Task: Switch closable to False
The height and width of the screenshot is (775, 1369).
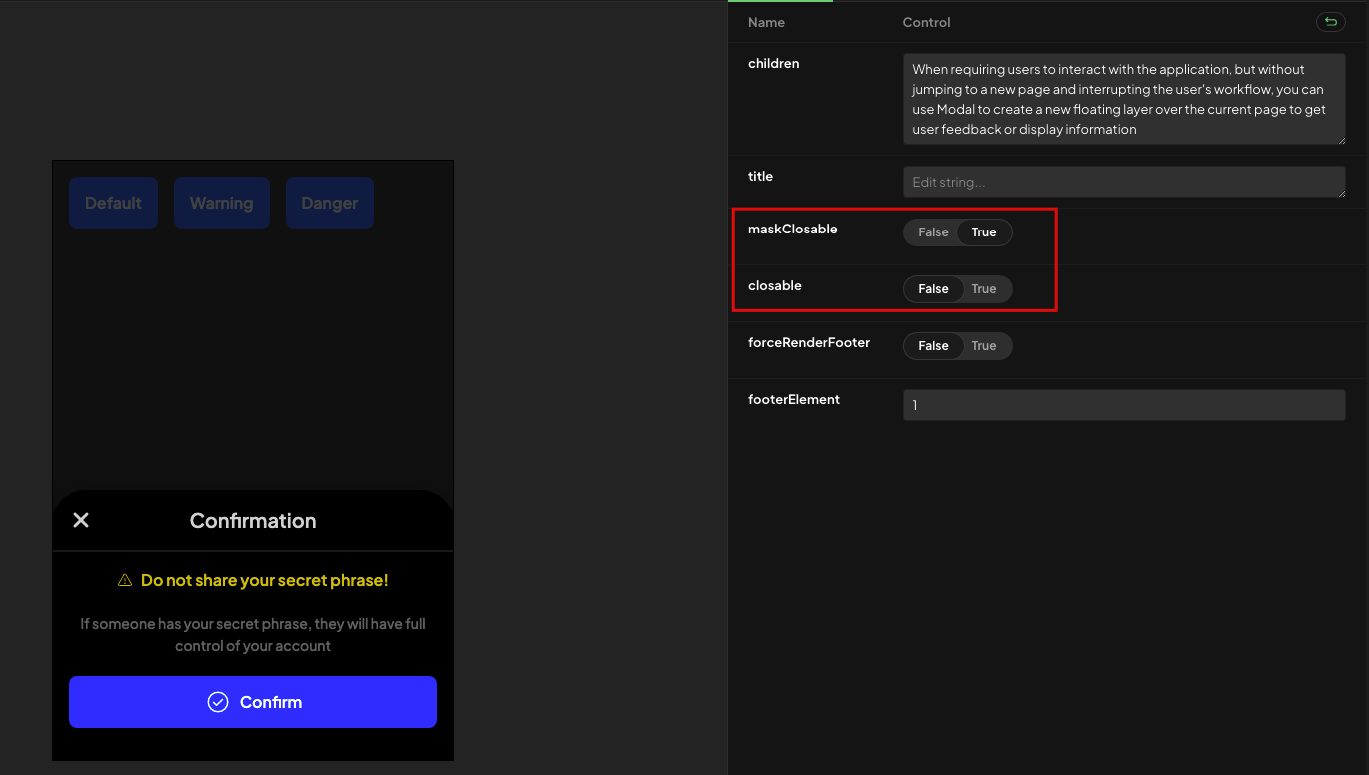Action: 932,288
